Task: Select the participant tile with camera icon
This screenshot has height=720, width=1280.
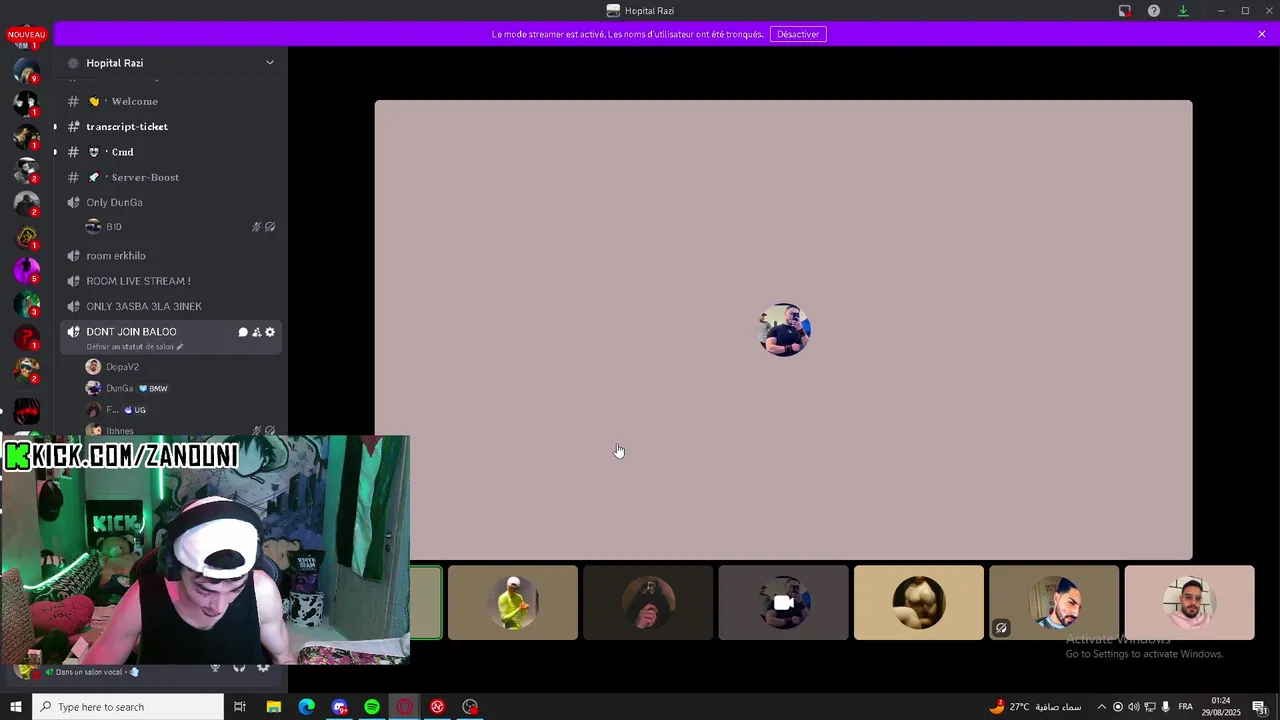Action: tap(783, 603)
